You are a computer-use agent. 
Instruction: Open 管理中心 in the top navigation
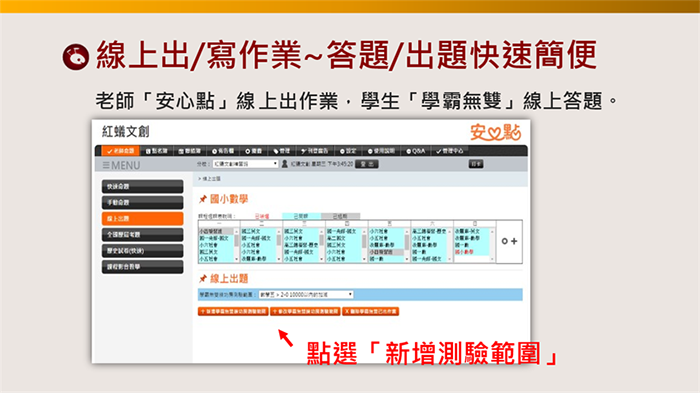tap(450, 151)
